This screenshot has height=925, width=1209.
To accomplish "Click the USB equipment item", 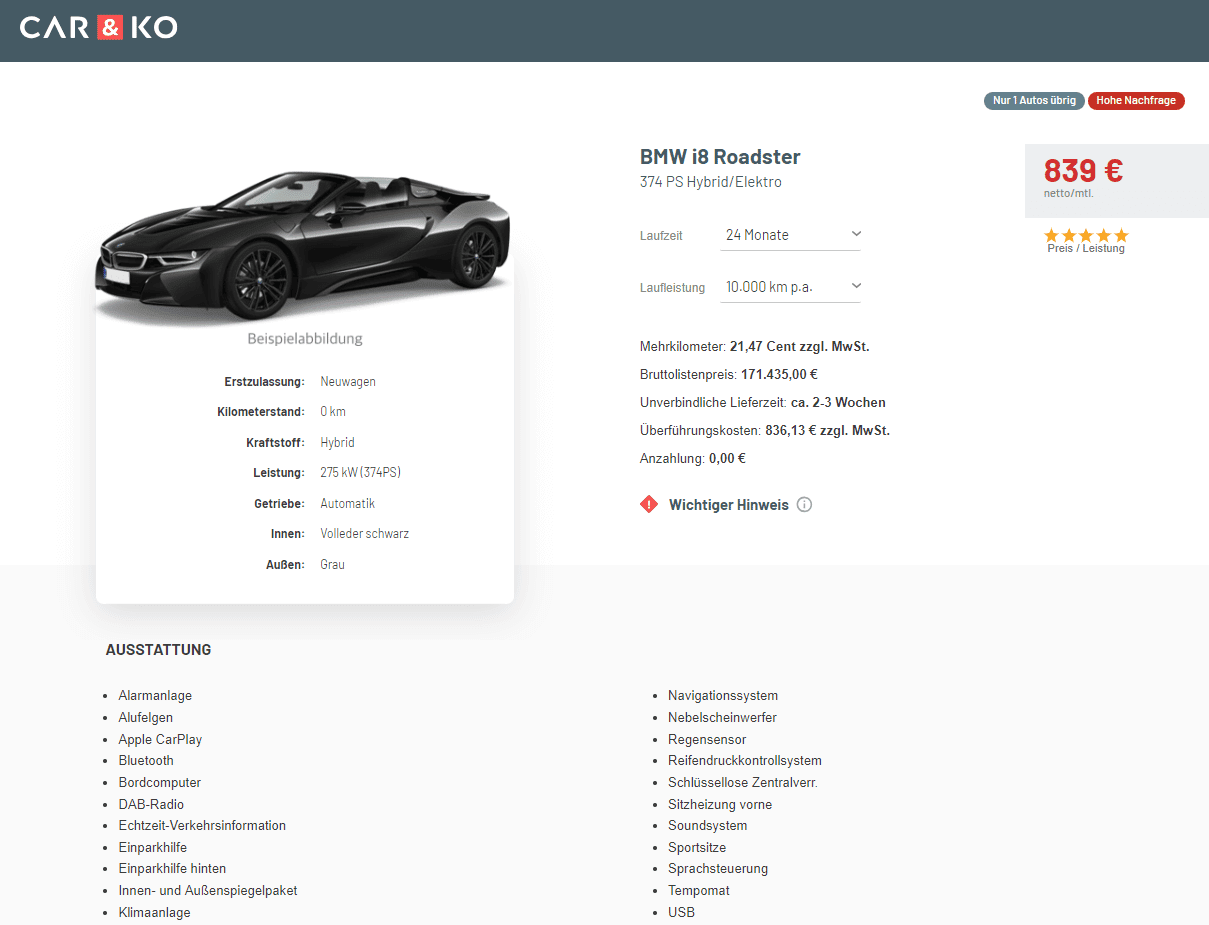I will pyautogui.click(x=682, y=913).
